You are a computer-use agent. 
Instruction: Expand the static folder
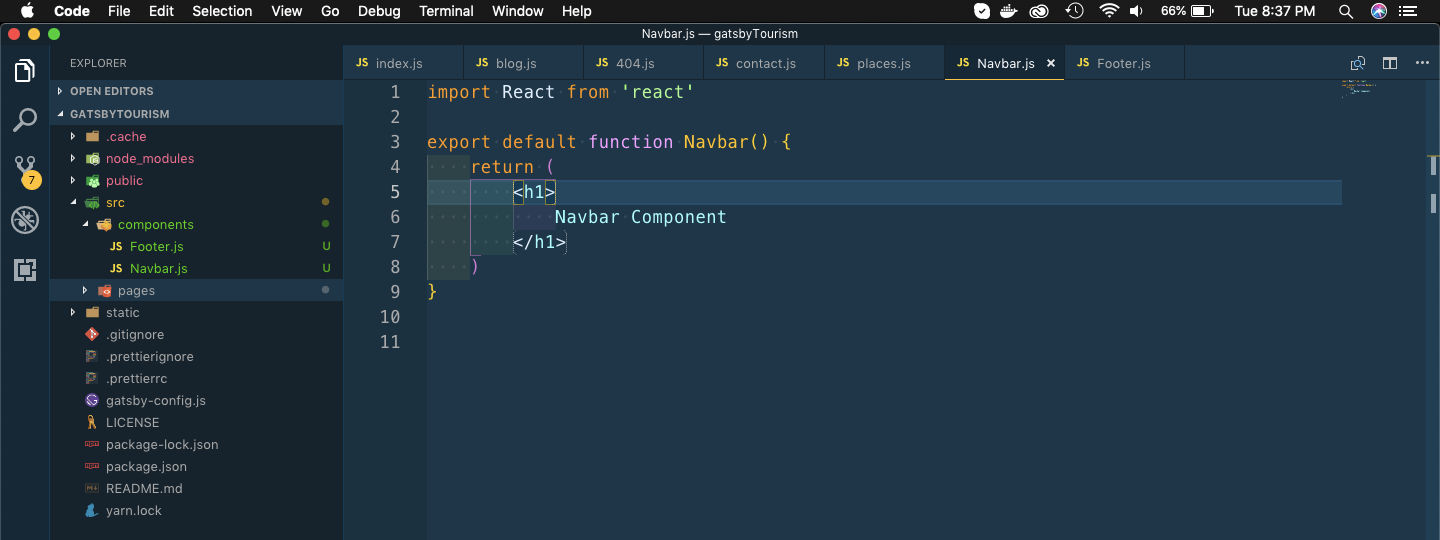[196, 312]
